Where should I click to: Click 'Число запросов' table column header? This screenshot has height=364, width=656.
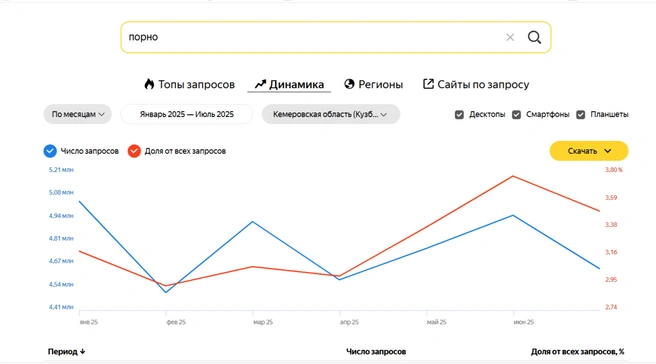[376, 352]
